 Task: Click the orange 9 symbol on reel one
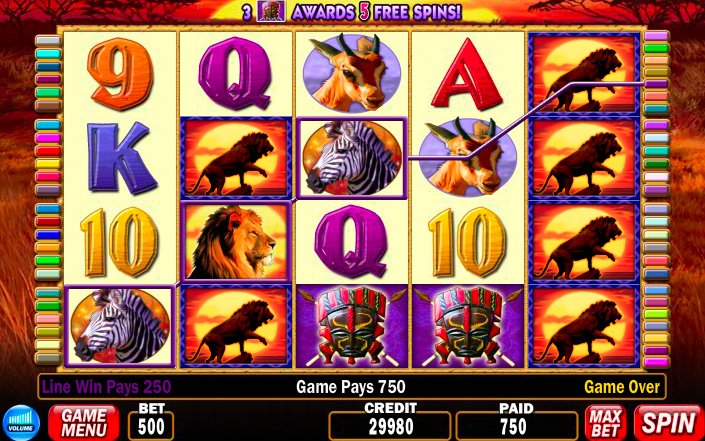(x=120, y=74)
